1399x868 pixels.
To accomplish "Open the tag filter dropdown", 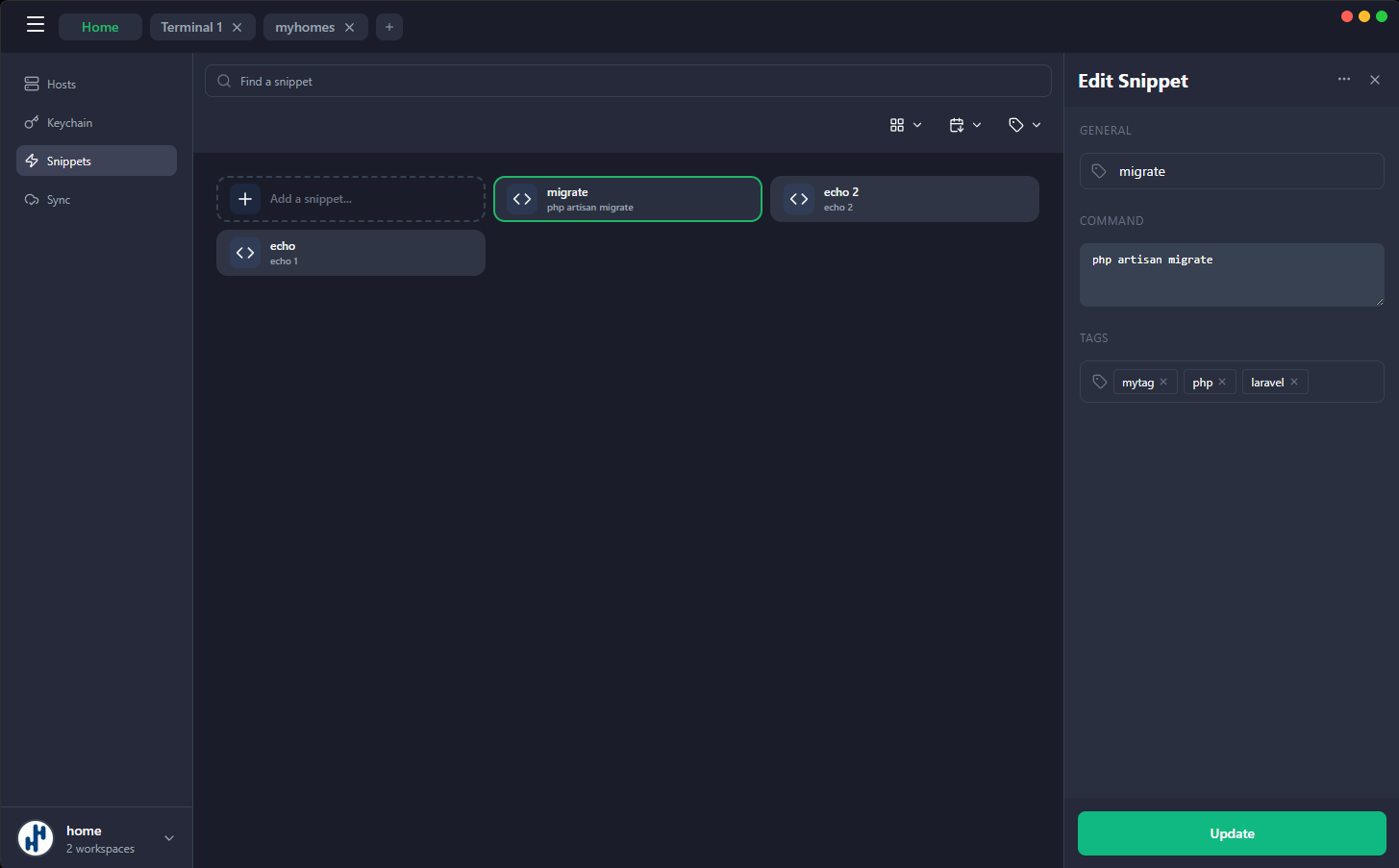I will click(1024, 124).
